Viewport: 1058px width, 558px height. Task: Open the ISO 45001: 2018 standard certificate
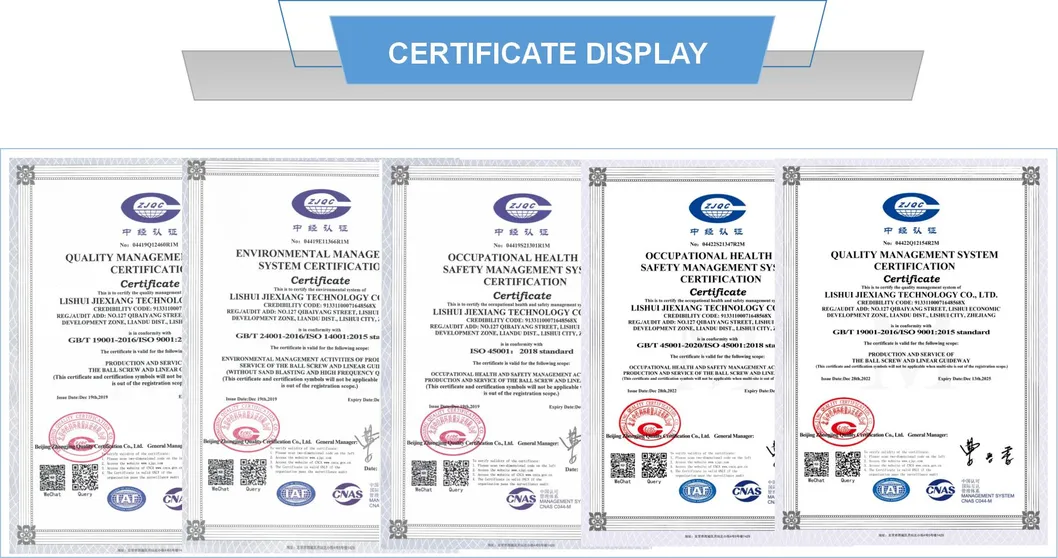click(482, 355)
